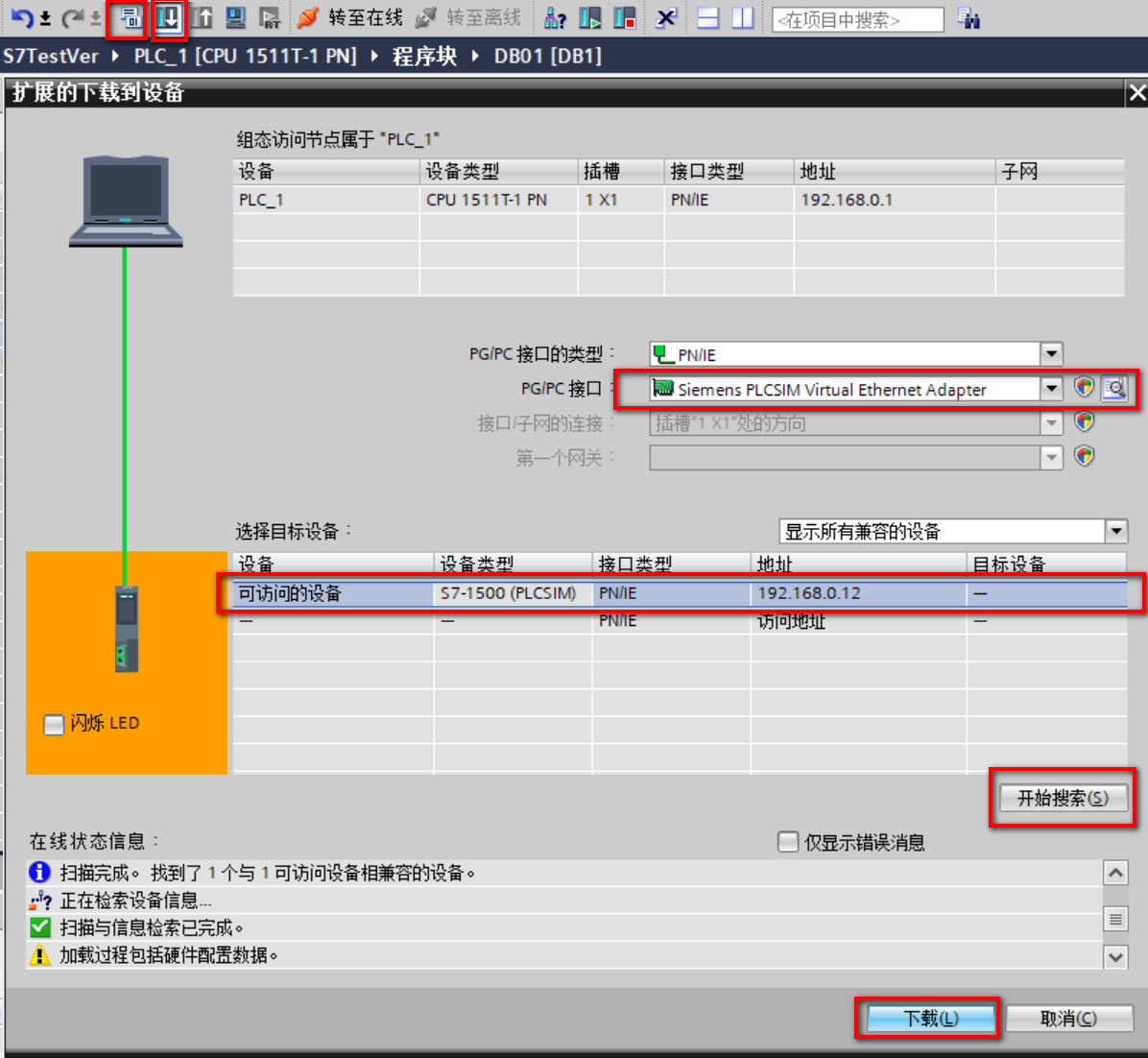The image size is (1148, 1058).
Task: Click the 在项目中搜索 search field
Action: point(857,20)
